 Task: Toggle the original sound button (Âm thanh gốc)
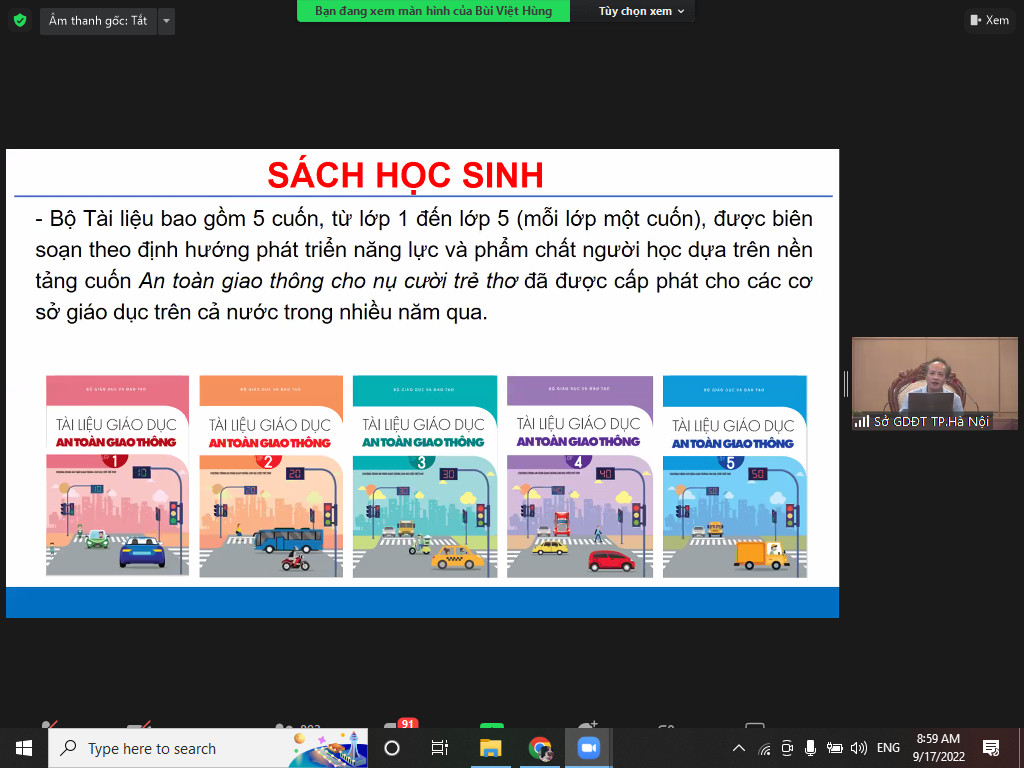tap(98, 20)
